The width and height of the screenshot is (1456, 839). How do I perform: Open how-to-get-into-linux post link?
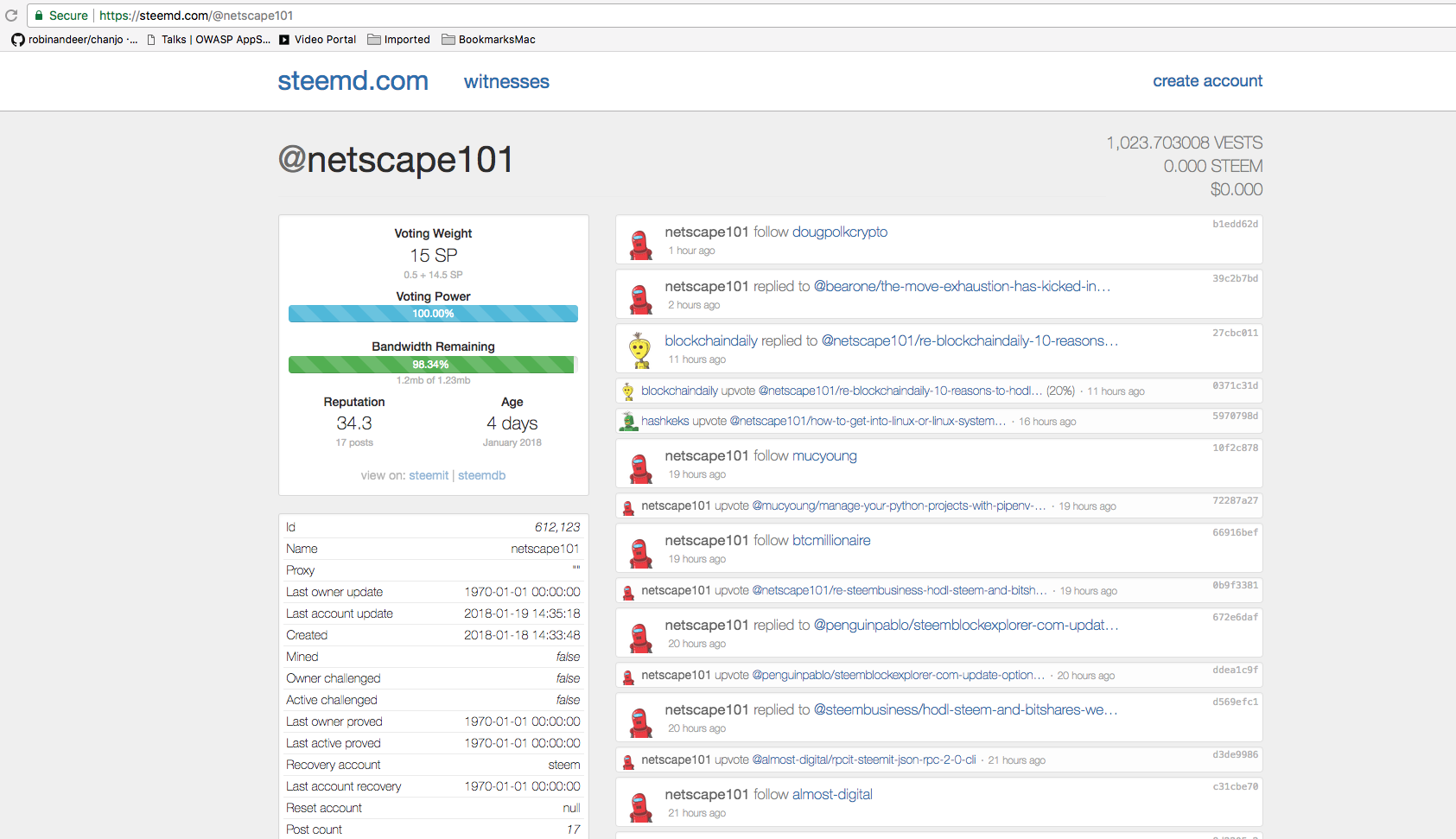[868, 421]
